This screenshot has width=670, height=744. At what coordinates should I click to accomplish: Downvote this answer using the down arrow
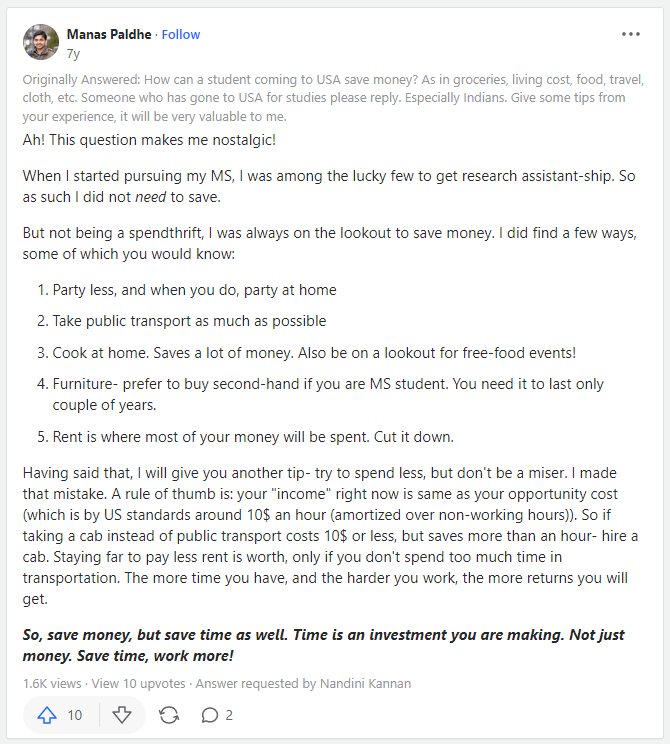tap(122, 715)
